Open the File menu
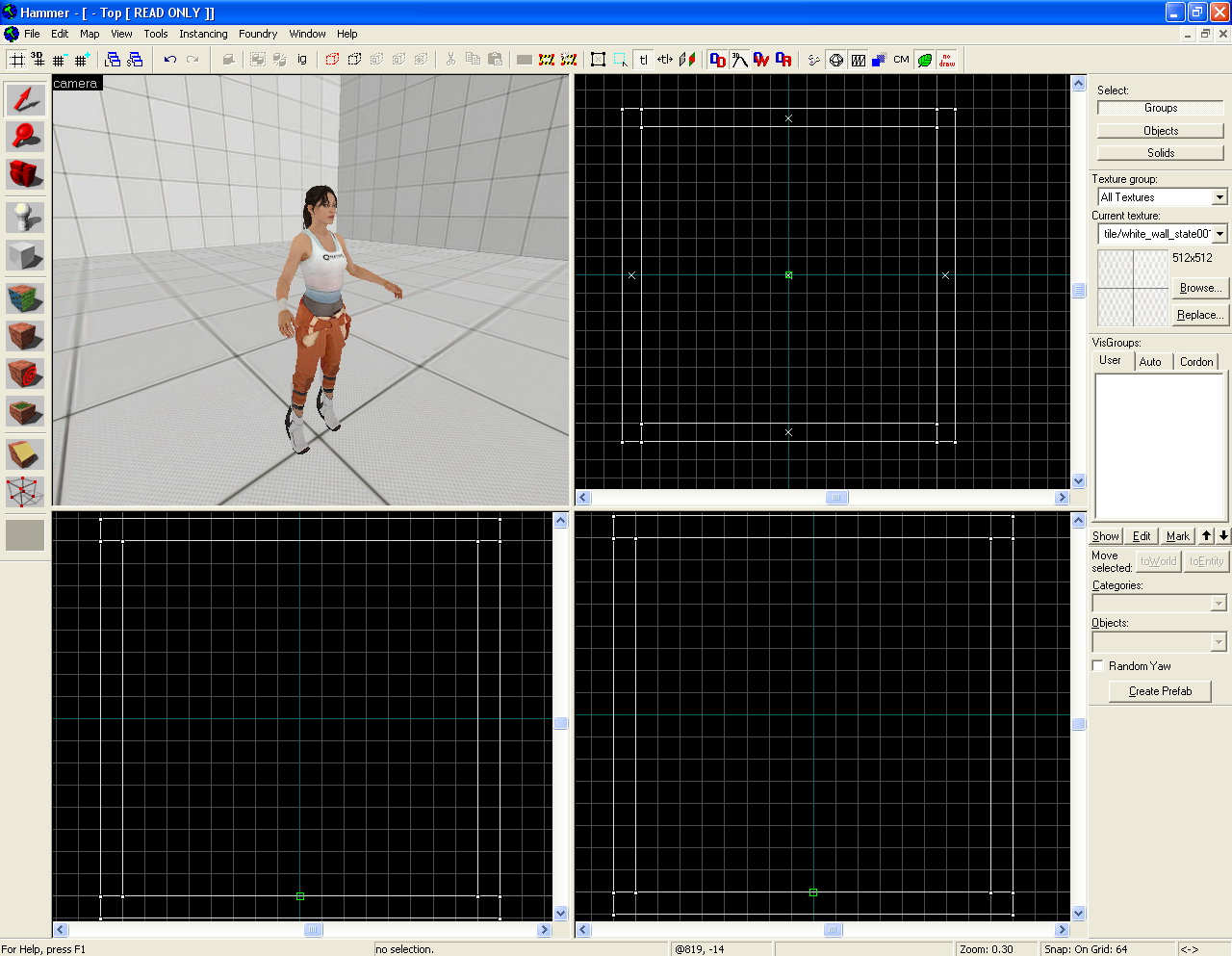This screenshot has height=956, width=1232. pyautogui.click(x=32, y=34)
